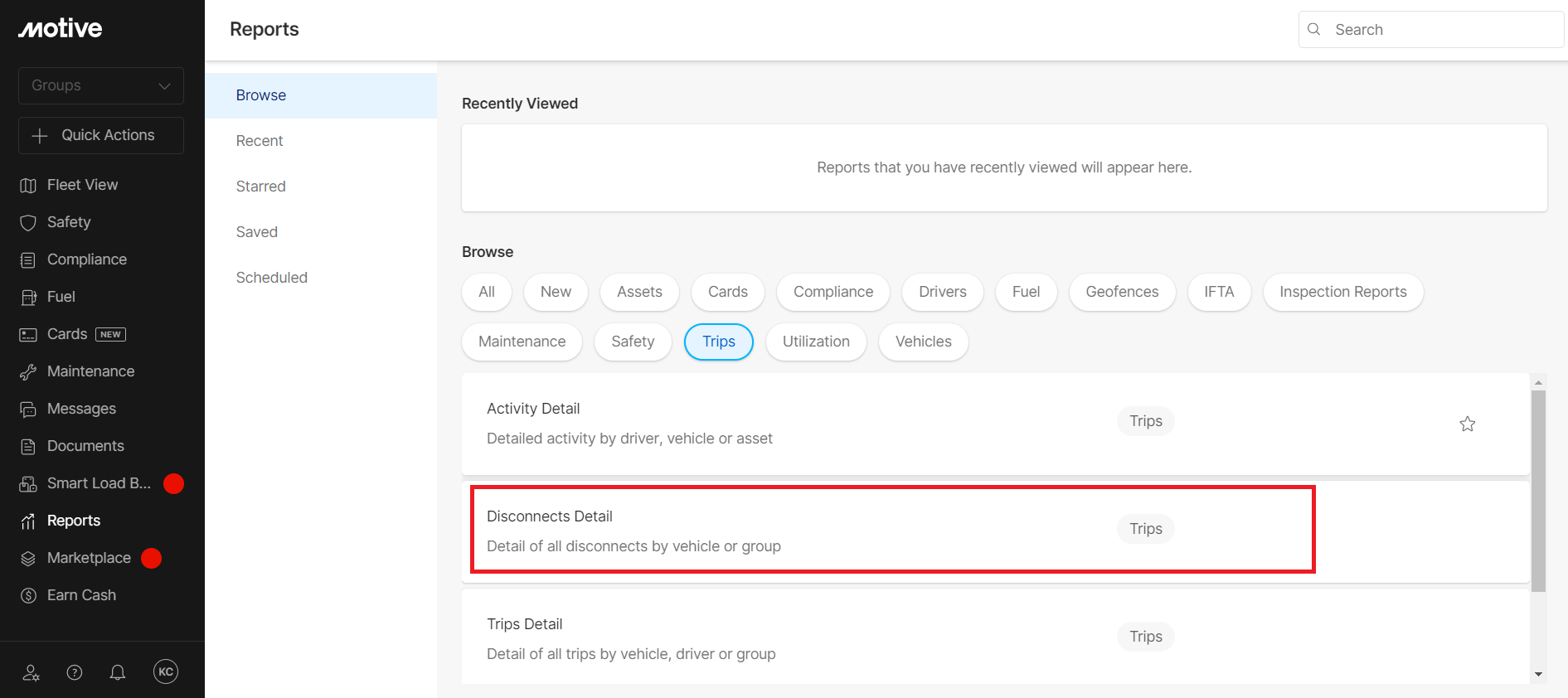The image size is (1568, 698).
Task: Click the Safety shield icon in sidebar
Action: [x=28, y=222]
